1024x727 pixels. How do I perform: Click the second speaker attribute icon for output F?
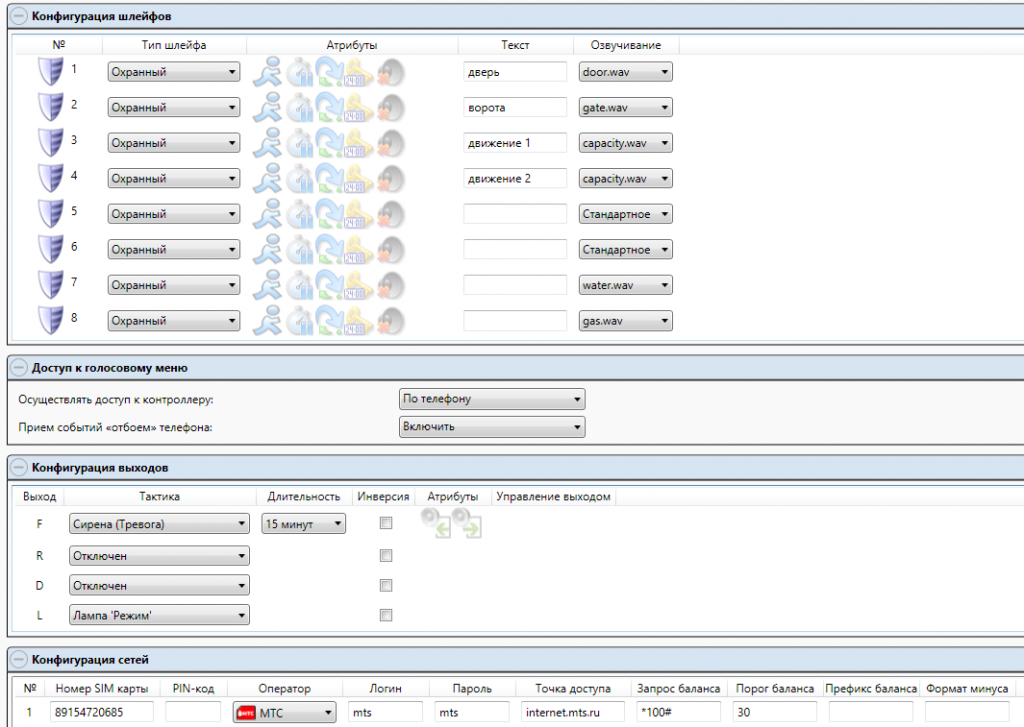(466, 523)
